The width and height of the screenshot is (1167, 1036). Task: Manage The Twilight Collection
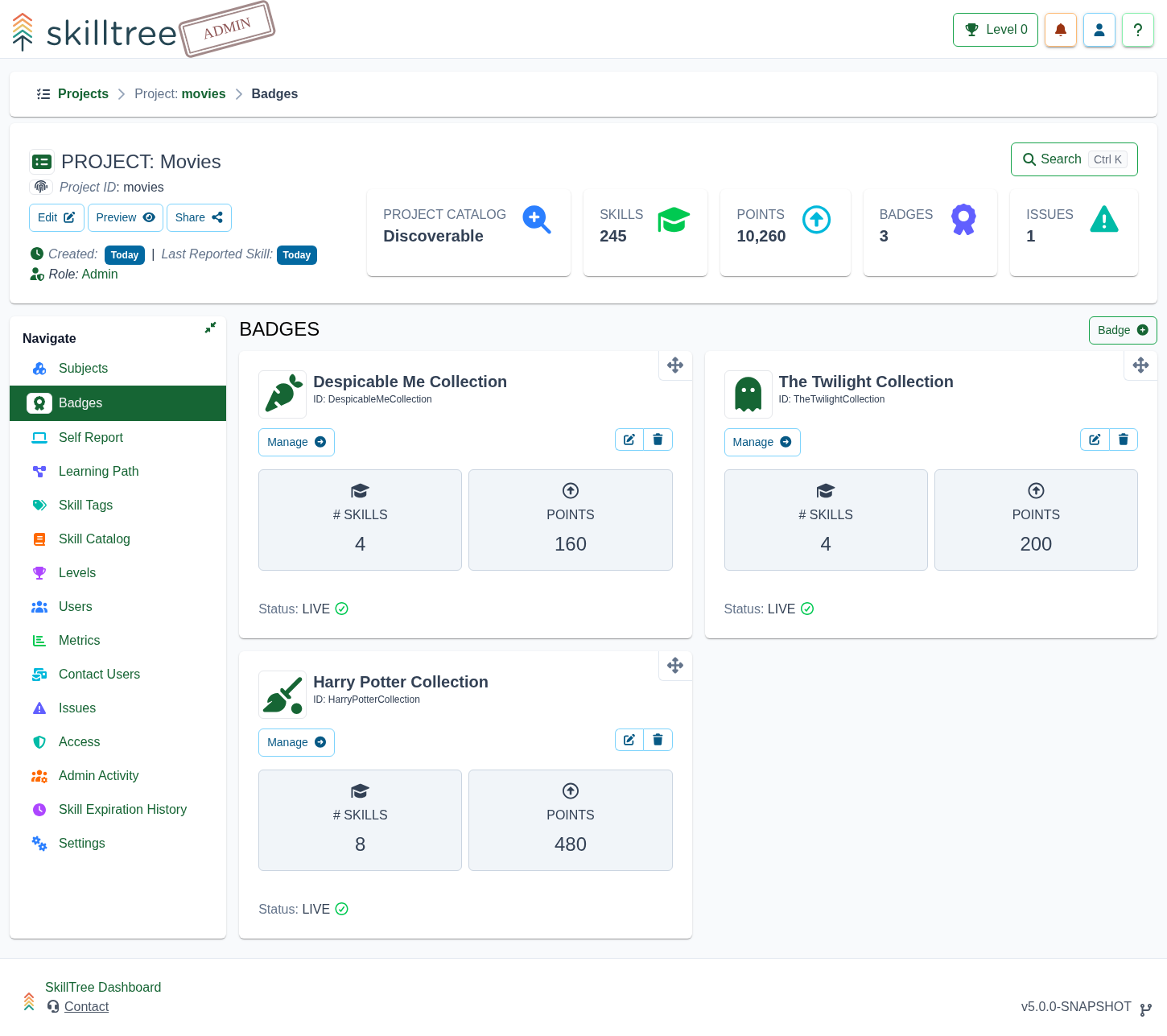[762, 442]
